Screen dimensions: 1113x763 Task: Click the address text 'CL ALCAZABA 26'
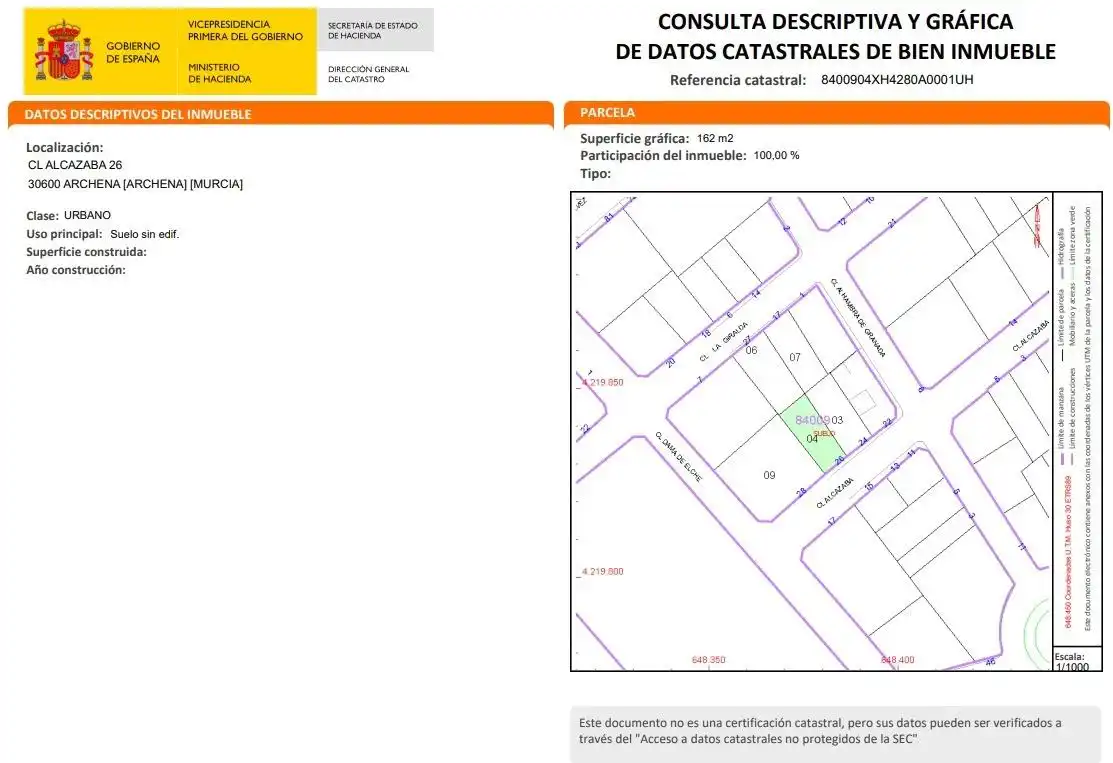[x=75, y=165]
